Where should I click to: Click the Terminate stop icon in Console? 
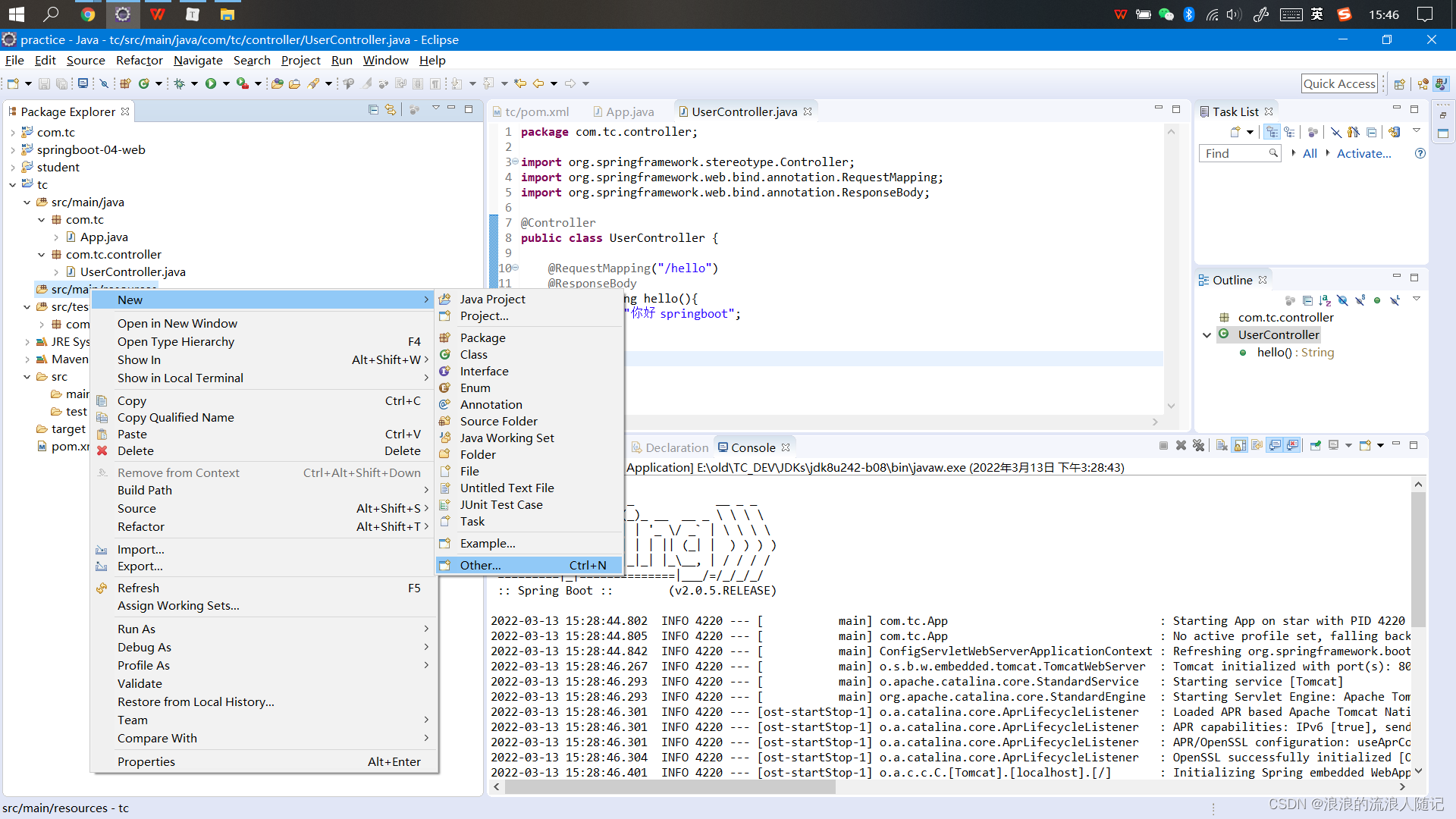tap(1163, 446)
